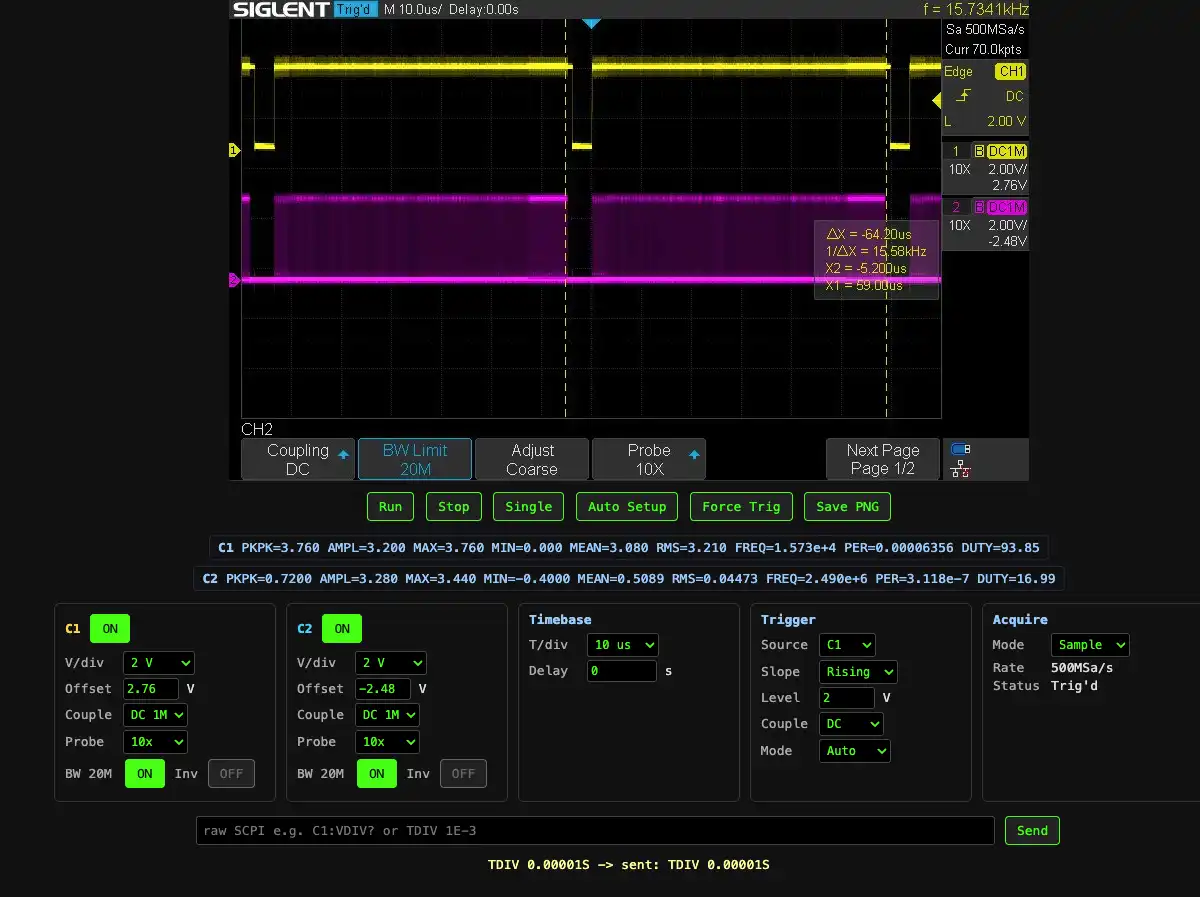
Task: Open the C1 V/div dropdown
Action: pyautogui.click(x=158, y=662)
